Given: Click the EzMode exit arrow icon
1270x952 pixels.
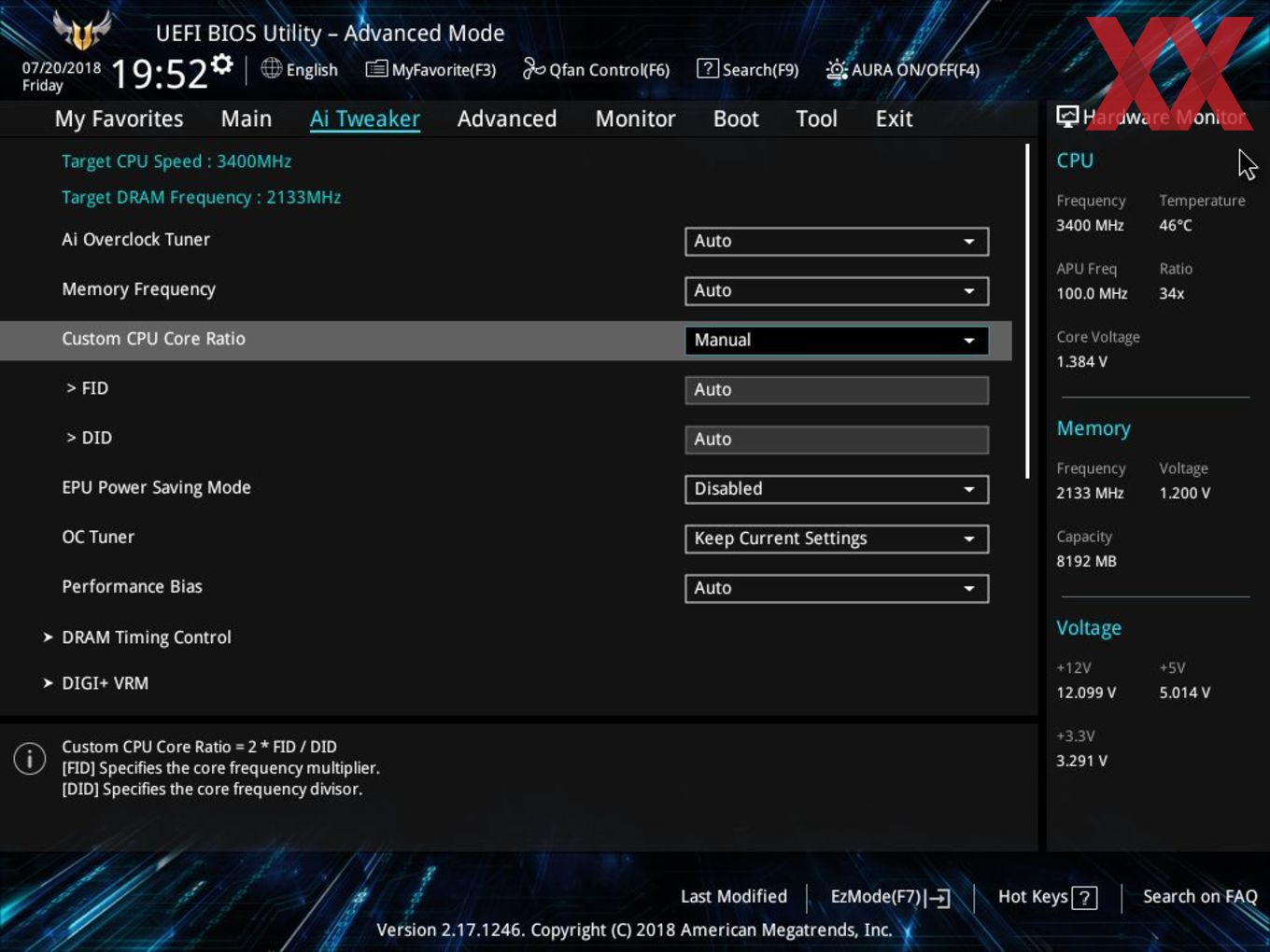Looking at the screenshot, I should (x=938, y=898).
